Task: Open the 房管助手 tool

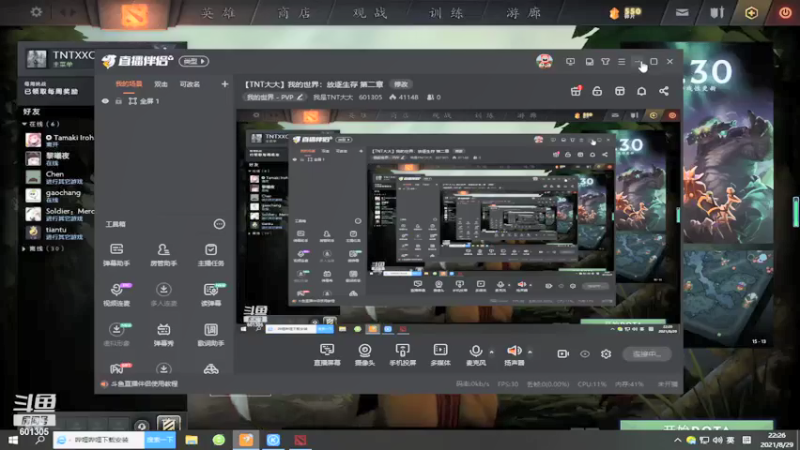Action: click(163, 255)
